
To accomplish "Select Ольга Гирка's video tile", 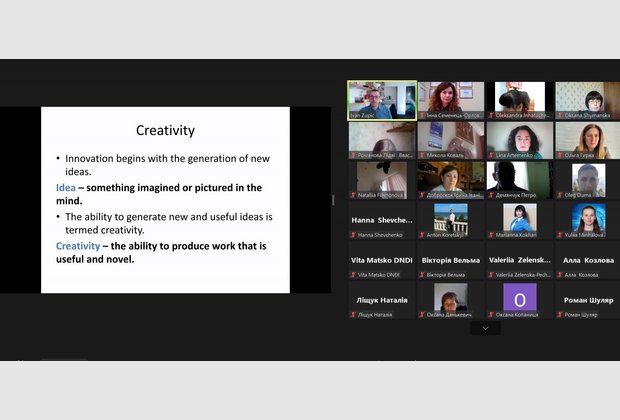I will (x=588, y=140).
